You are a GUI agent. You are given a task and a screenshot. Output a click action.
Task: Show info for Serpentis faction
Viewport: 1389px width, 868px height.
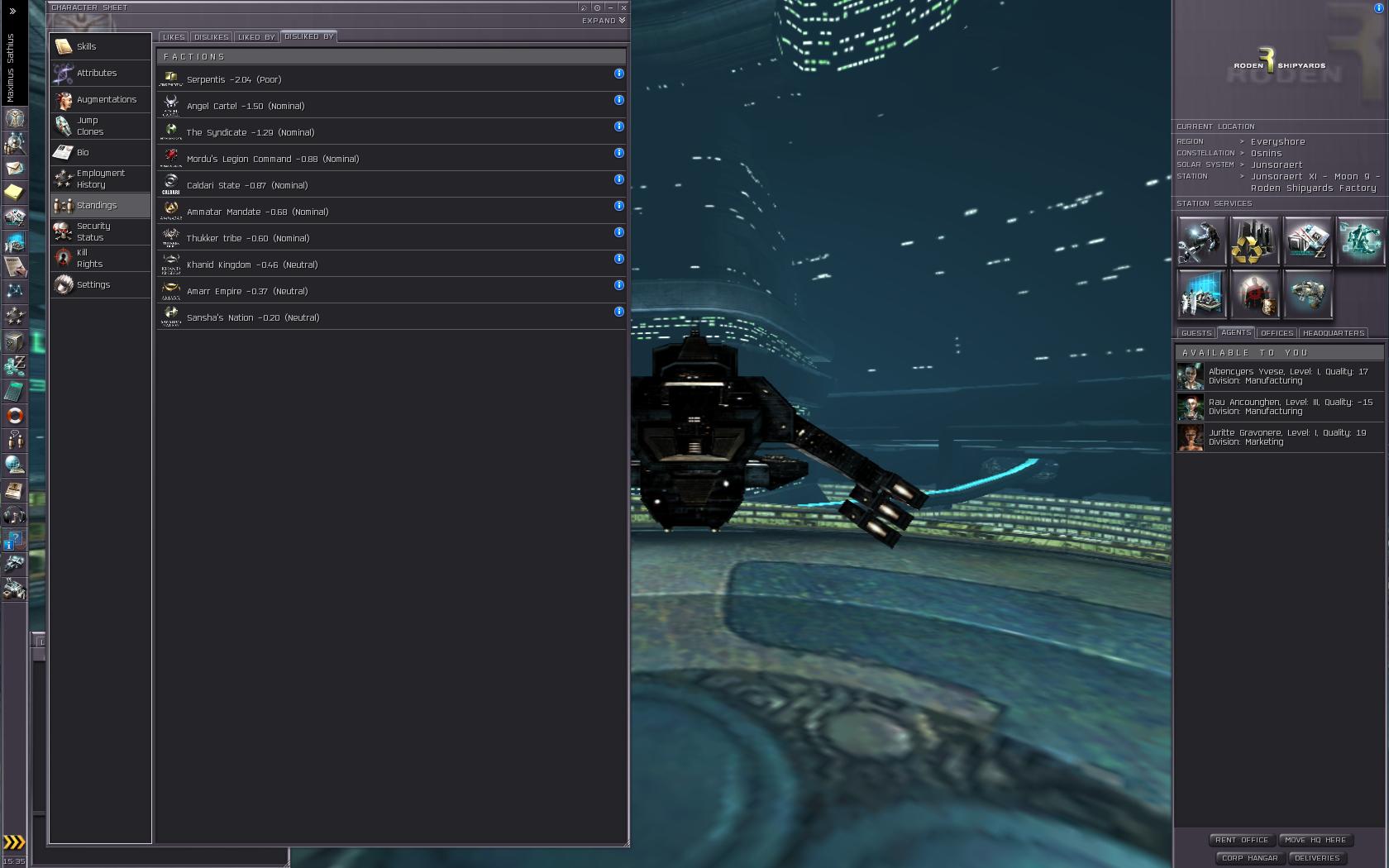point(618,74)
